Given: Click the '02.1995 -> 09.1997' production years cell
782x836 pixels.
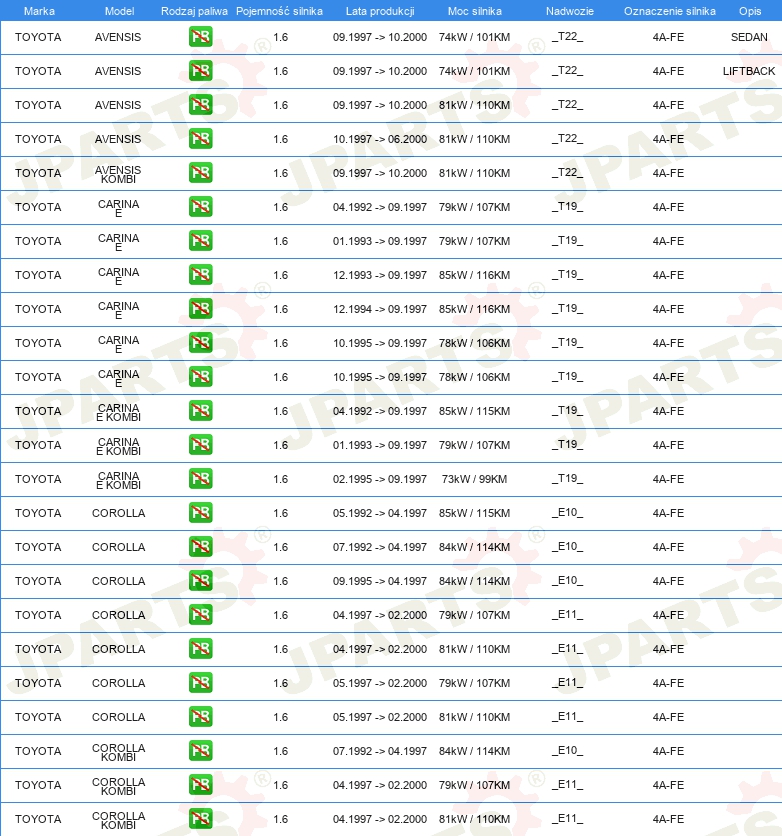Looking at the screenshot, I should click(x=380, y=479).
